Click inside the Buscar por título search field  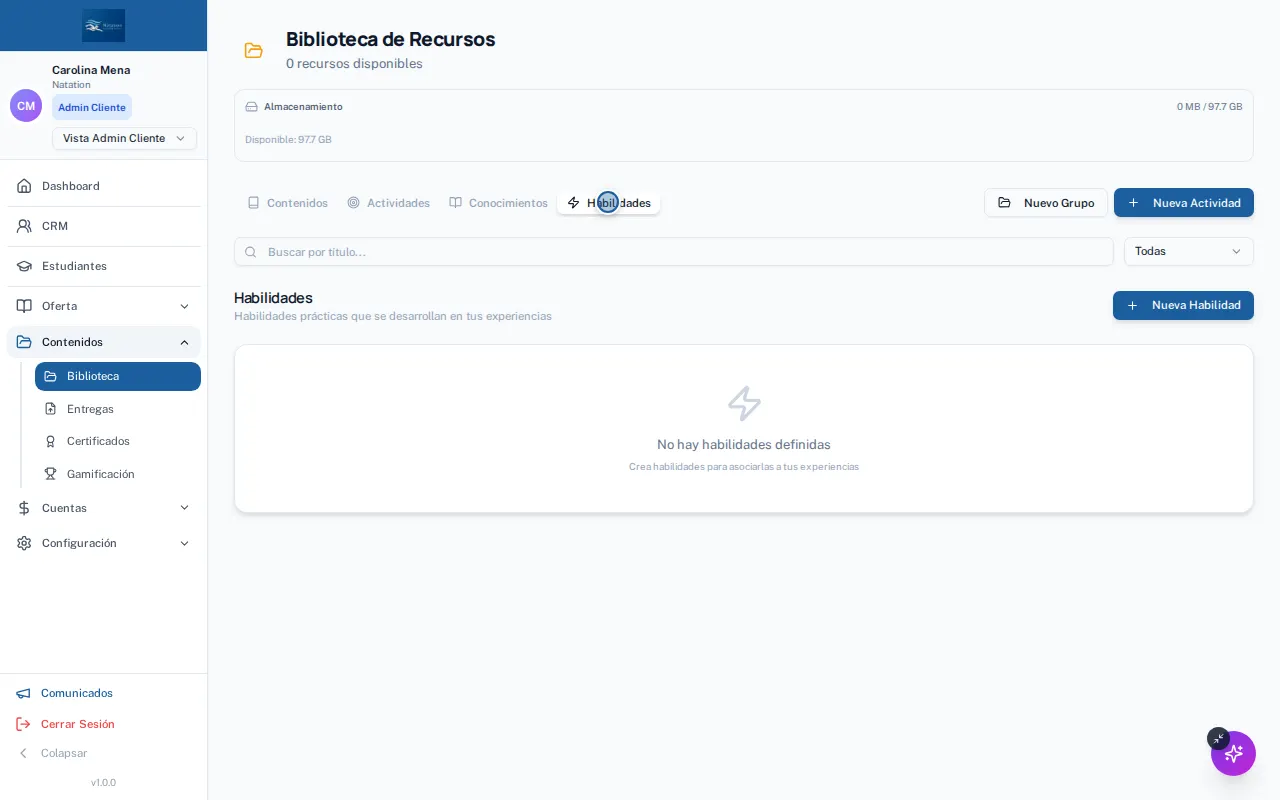pos(674,252)
